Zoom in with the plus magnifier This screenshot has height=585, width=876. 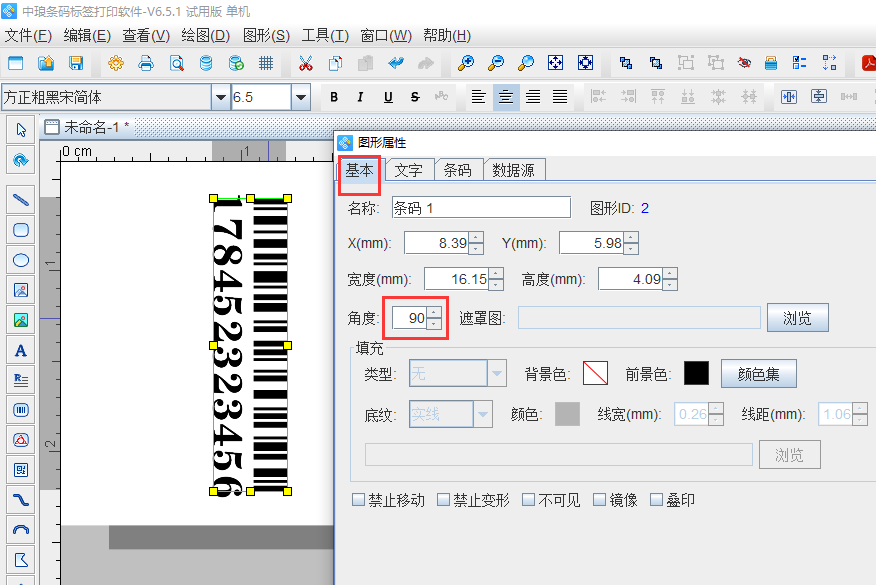click(466, 63)
